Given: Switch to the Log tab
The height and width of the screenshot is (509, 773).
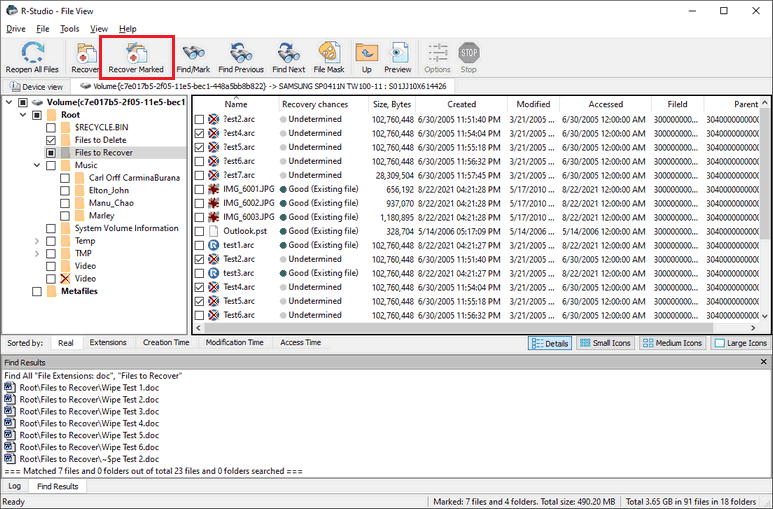Looking at the screenshot, I should point(15,486).
